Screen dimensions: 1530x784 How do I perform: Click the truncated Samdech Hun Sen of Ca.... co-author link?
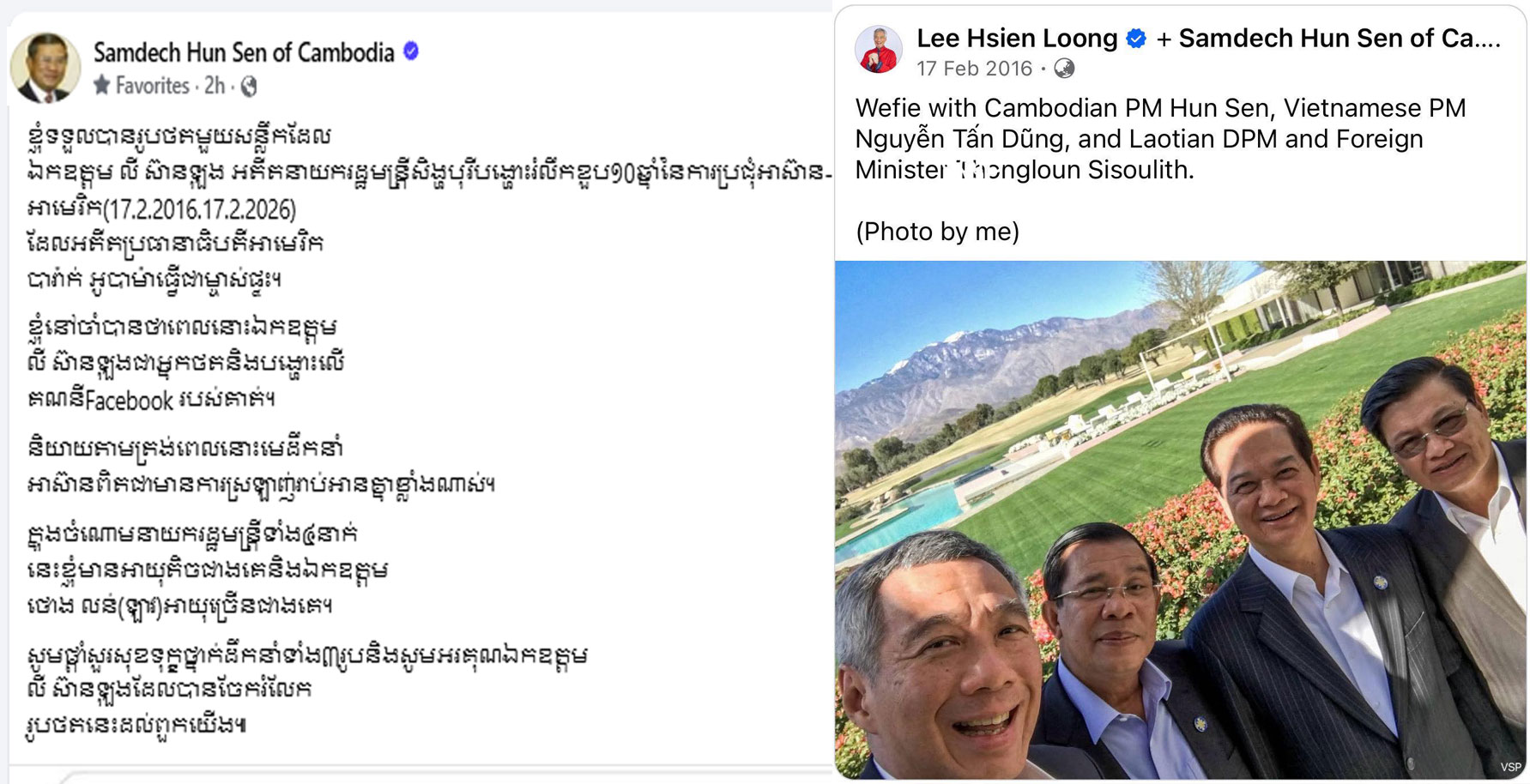pyautogui.click(x=1339, y=39)
